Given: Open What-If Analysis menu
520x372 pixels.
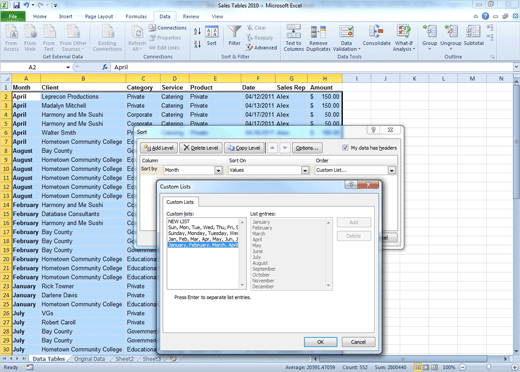Looking at the screenshot, I should click(x=404, y=38).
